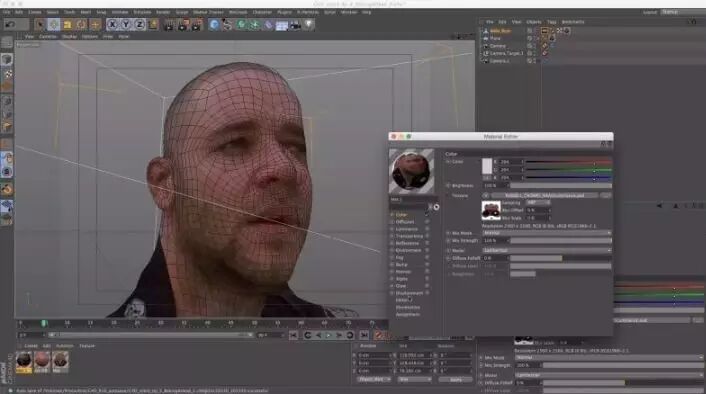Viewport: 706px width, 394px height.
Task: Toggle the X axis lock icon
Action: (112, 24)
